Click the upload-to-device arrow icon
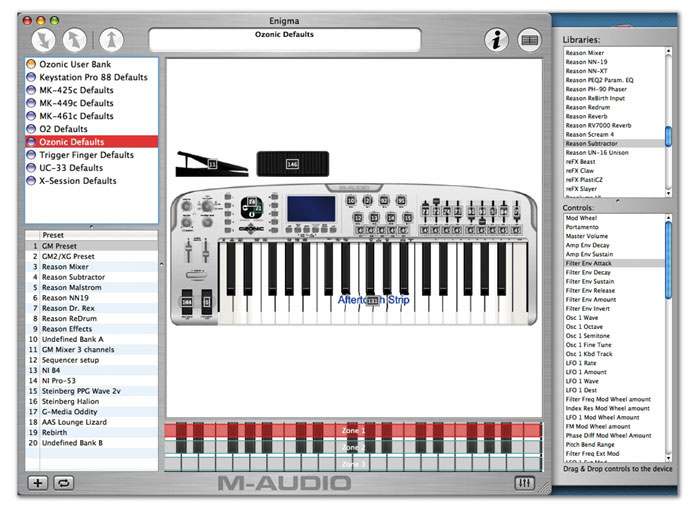Viewport: 700px width, 514px height. 74,40
